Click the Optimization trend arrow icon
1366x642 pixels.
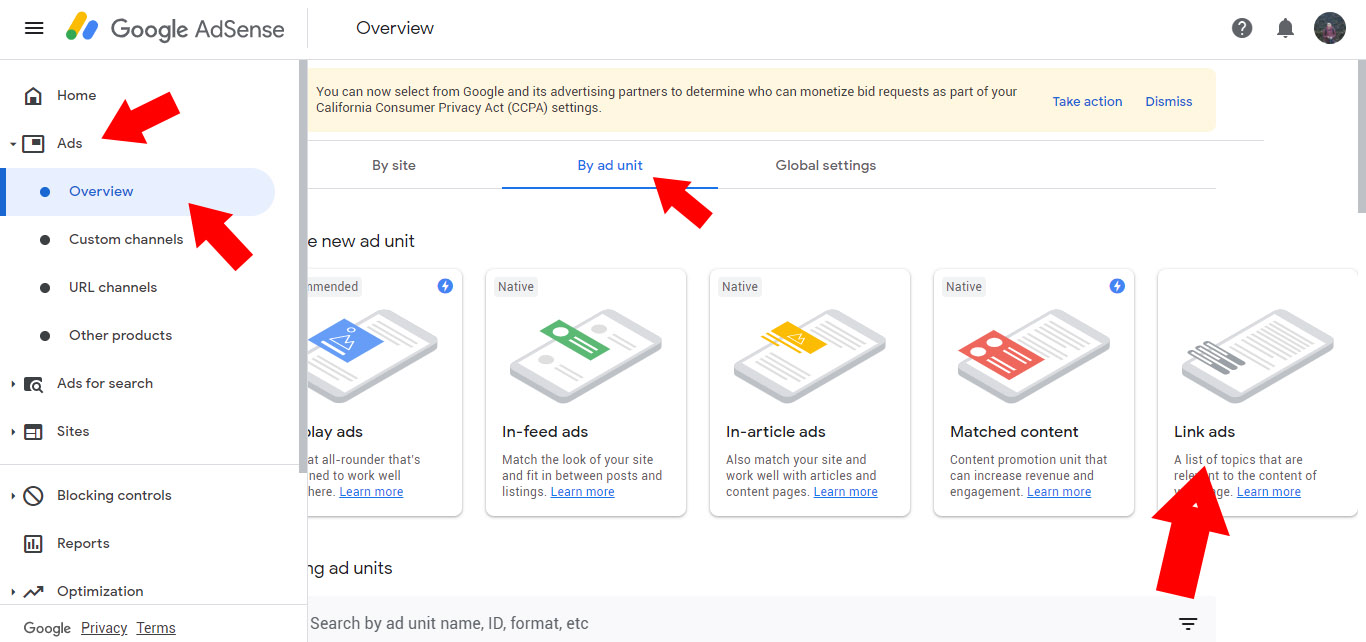(x=33, y=592)
